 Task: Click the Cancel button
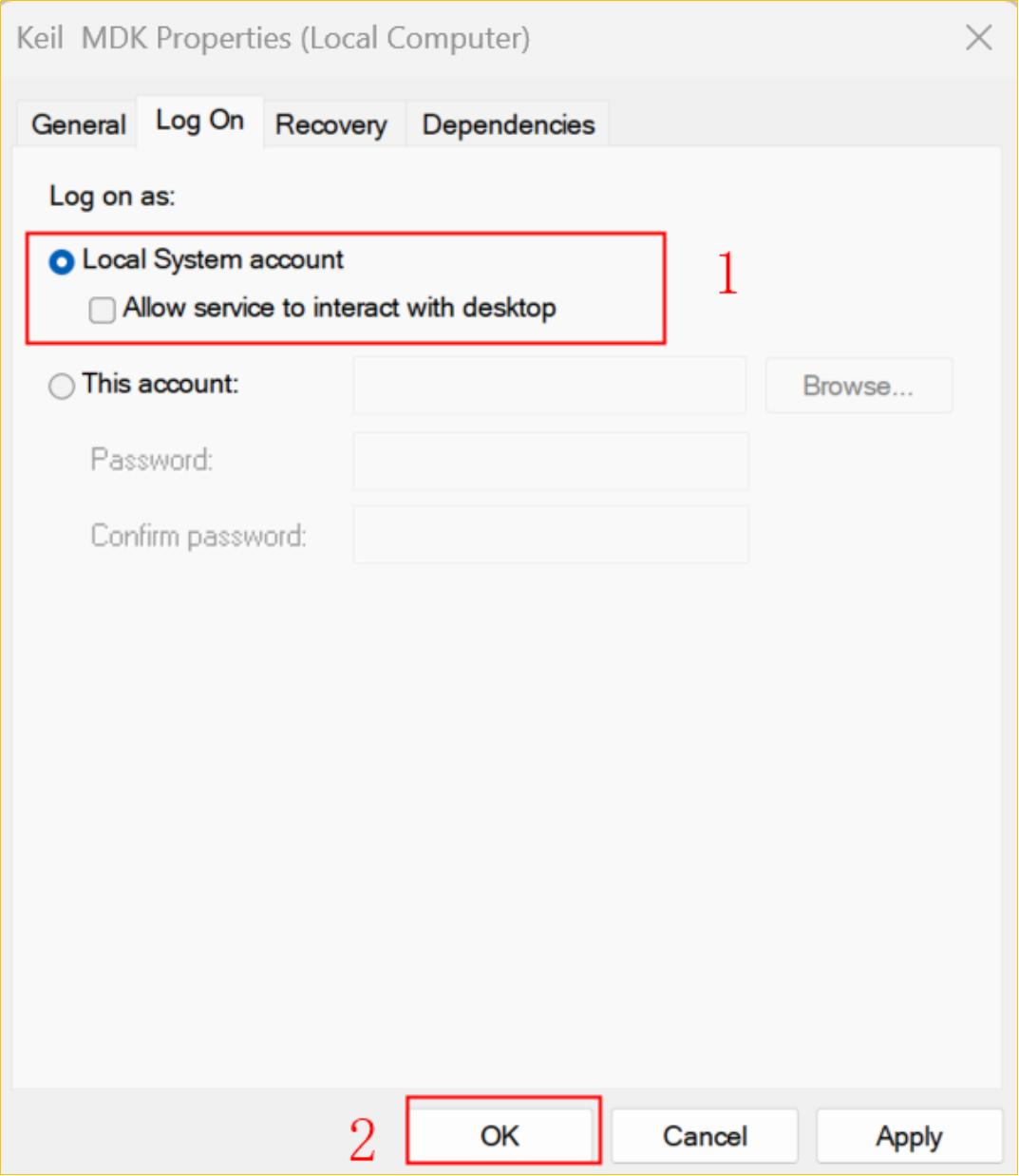[705, 1136]
